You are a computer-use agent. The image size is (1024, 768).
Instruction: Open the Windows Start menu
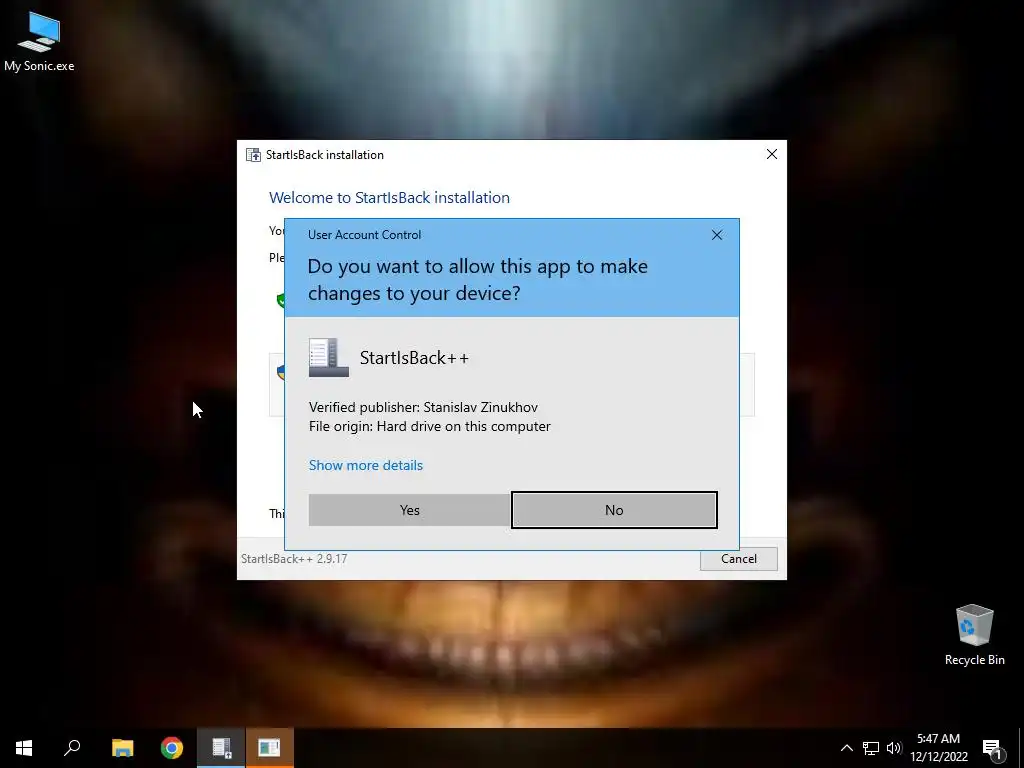[x=24, y=748]
